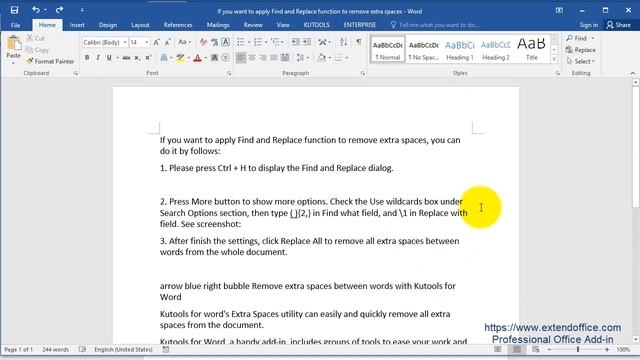Switch to the References tab
640x360 pixels.
(178, 25)
